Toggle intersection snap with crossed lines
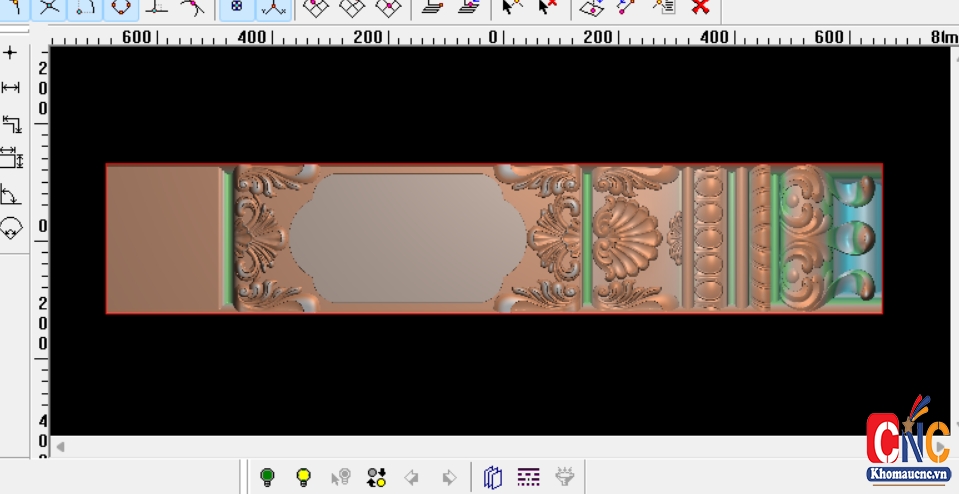Screen dimensions: 959x494 click(49, 8)
